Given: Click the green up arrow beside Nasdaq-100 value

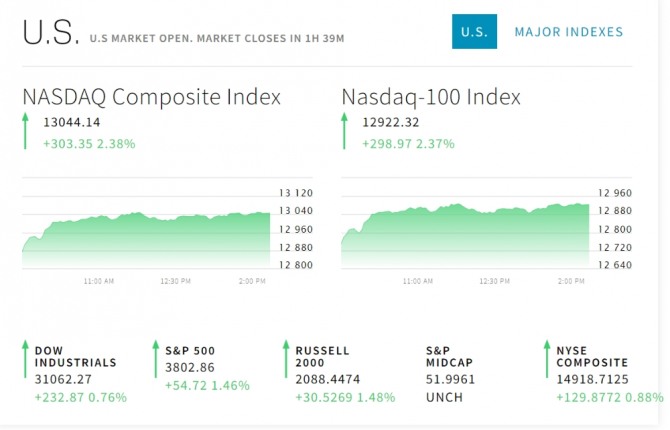Looking at the screenshot, I should pos(345,132).
